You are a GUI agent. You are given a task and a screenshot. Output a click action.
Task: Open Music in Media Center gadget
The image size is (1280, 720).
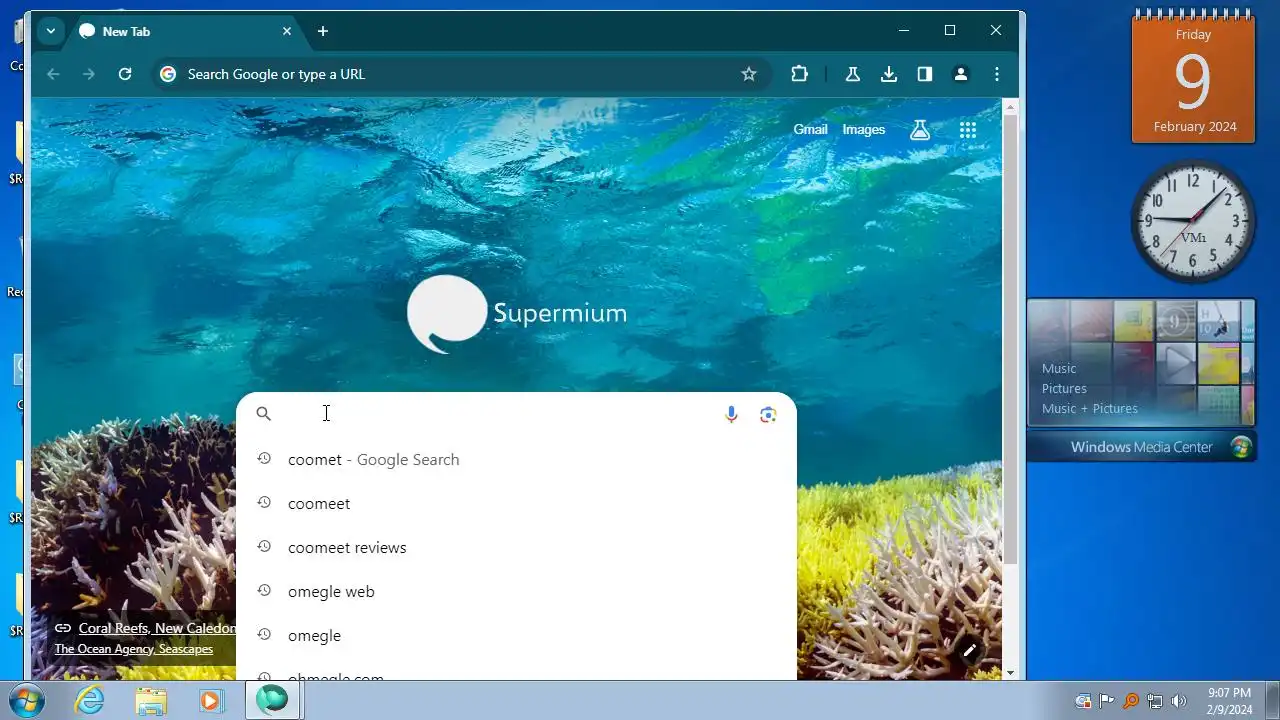point(1059,368)
